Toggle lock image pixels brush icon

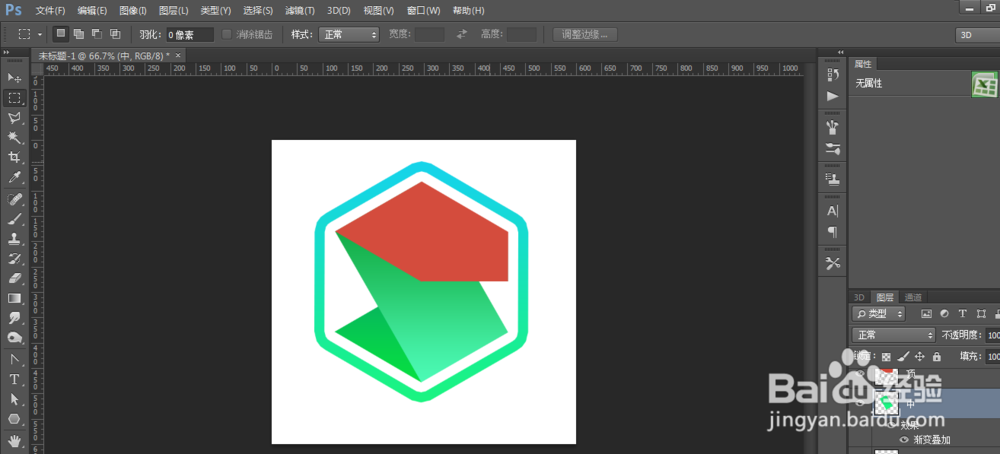click(x=903, y=356)
